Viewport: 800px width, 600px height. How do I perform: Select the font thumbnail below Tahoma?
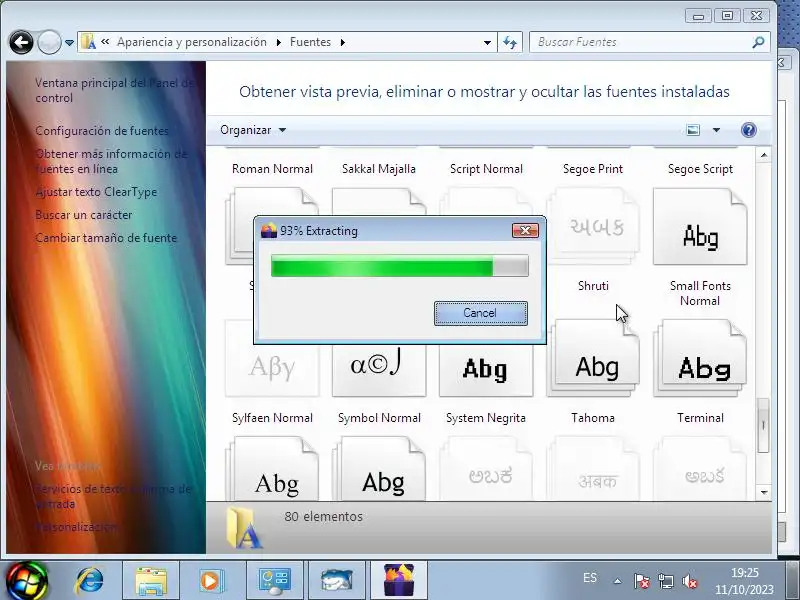coord(593,468)
